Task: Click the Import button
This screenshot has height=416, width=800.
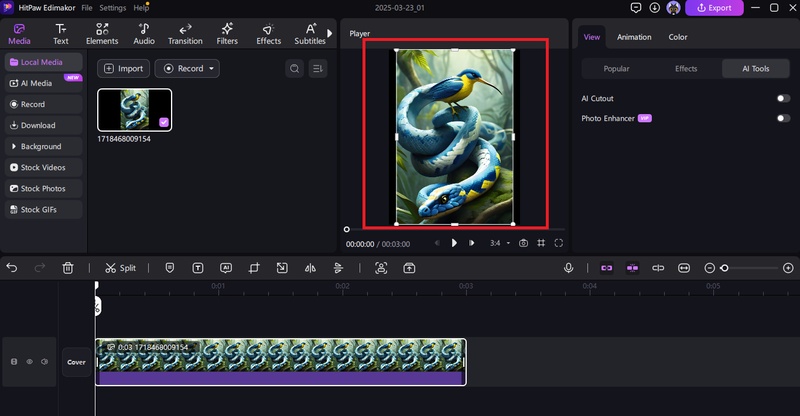Action: 123,69
